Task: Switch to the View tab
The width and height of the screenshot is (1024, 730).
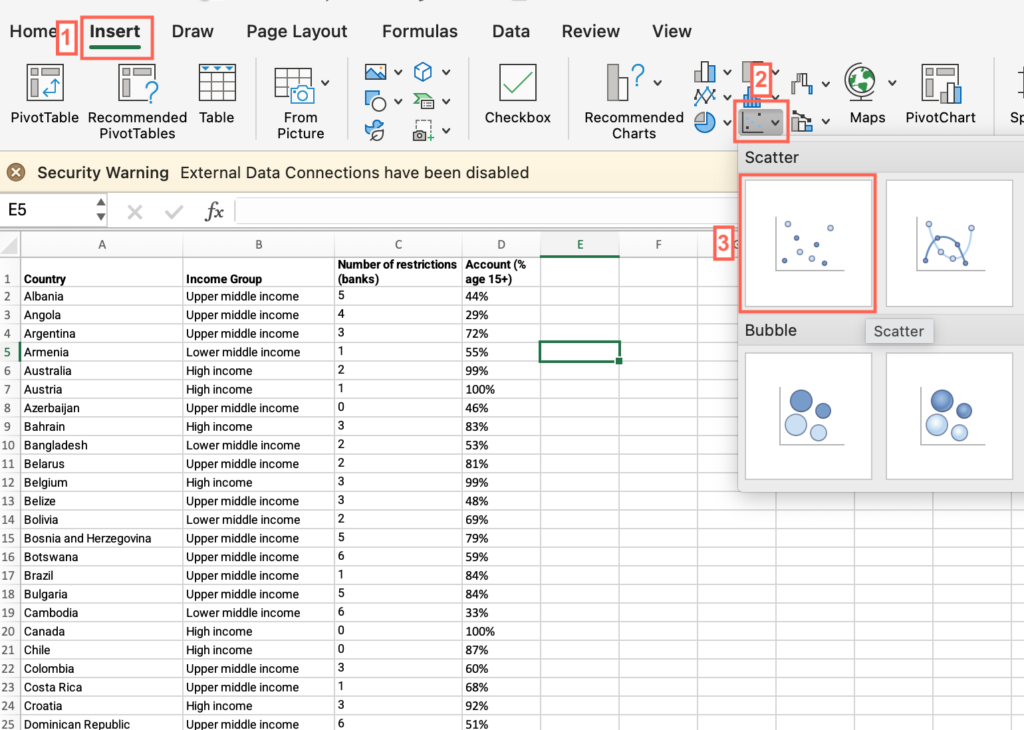Action: (671, 31)
